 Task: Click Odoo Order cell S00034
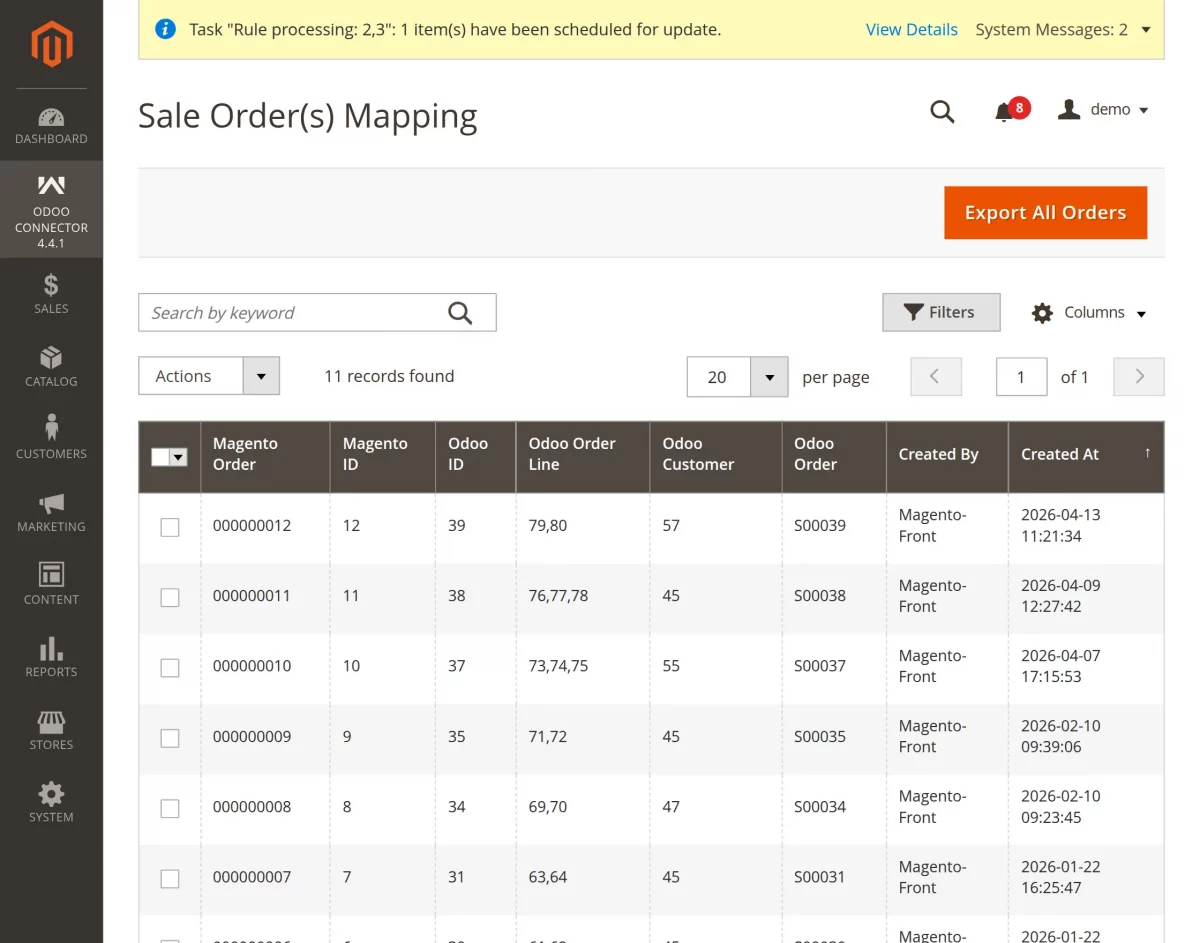820,806
